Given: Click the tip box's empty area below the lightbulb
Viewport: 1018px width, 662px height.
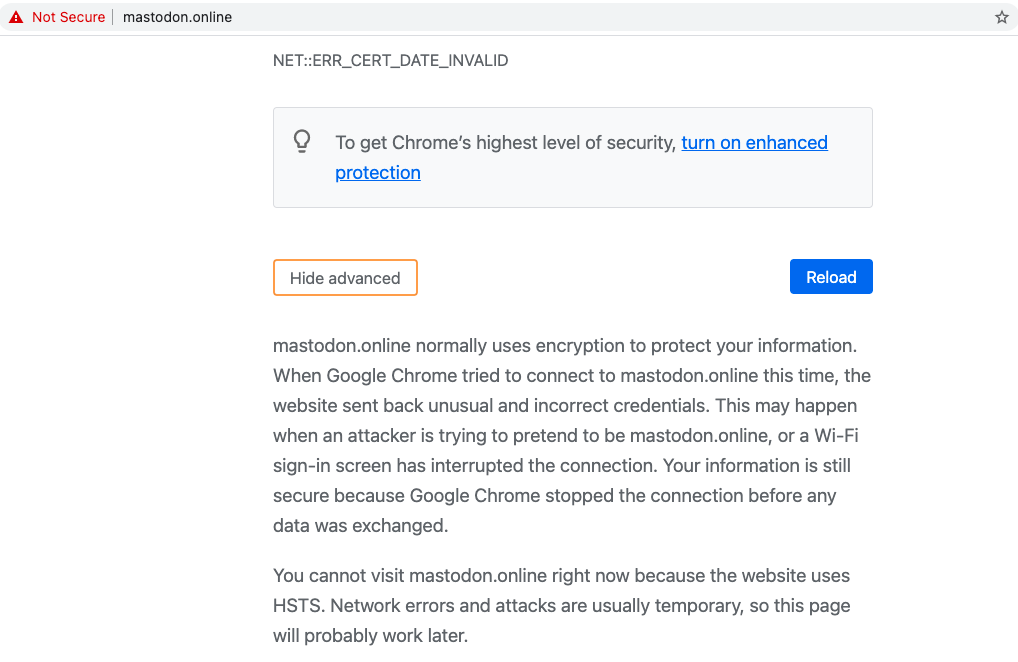Looking at the screenshot, I should (302, 183).
